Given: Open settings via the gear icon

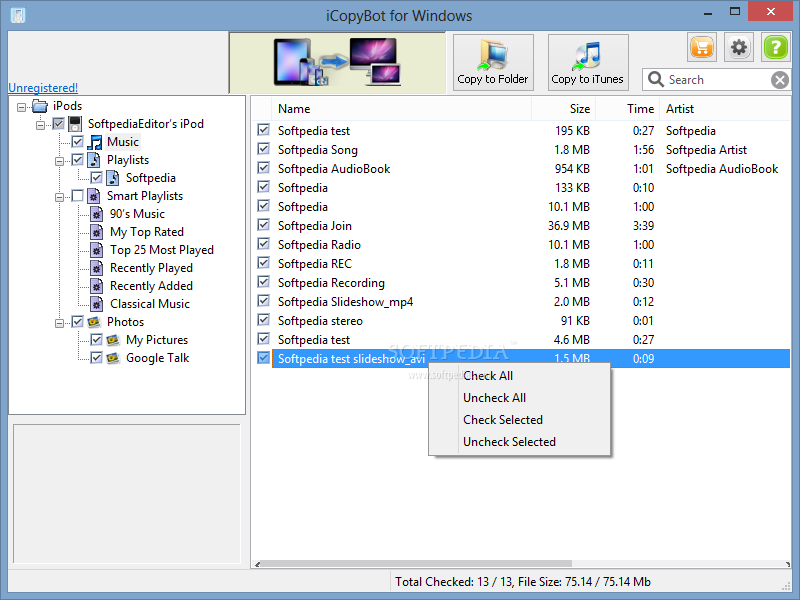Looking at the screenshot, I should pyautogui.click(x=739, y=47).
